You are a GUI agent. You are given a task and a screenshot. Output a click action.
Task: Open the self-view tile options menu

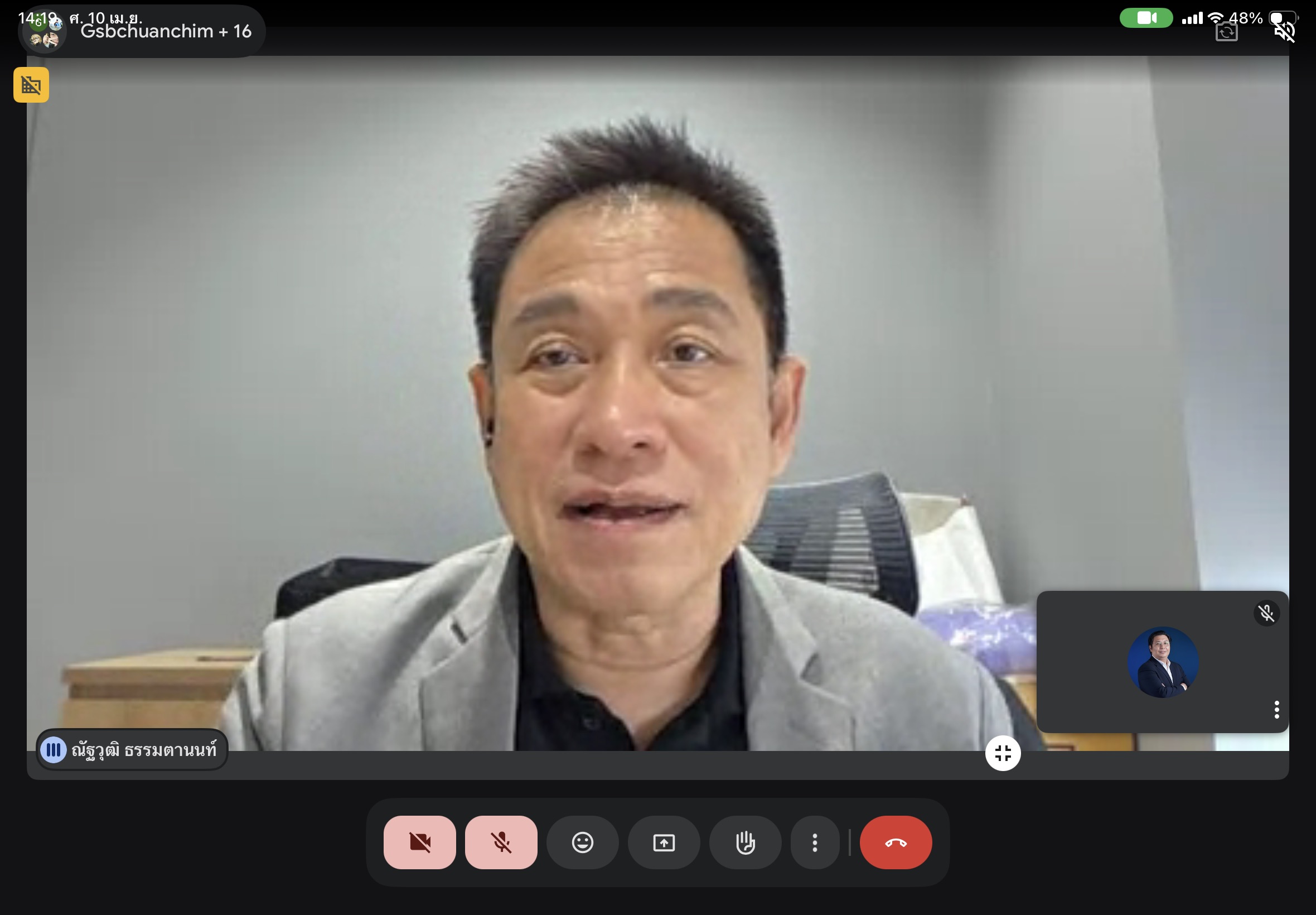1276,709
